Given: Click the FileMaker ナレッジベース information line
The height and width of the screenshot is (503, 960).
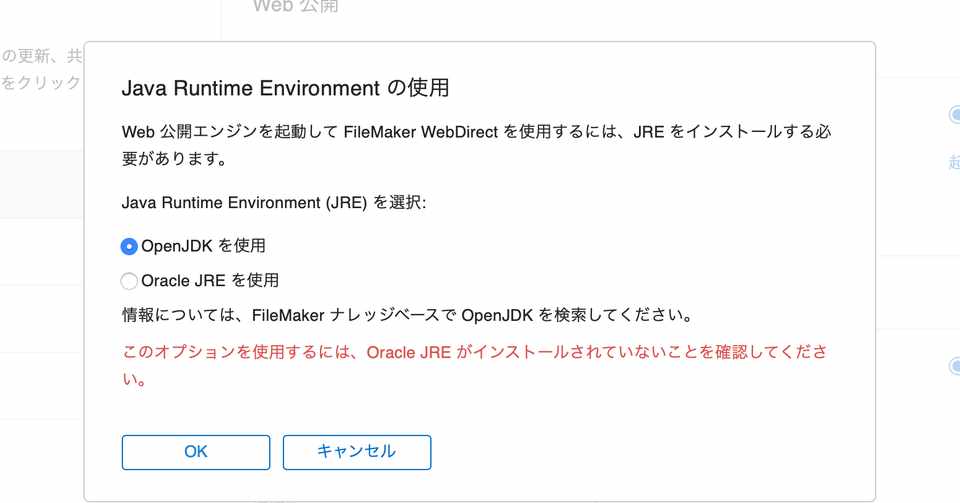Looking at the screenshot, I should coord(408,316).
